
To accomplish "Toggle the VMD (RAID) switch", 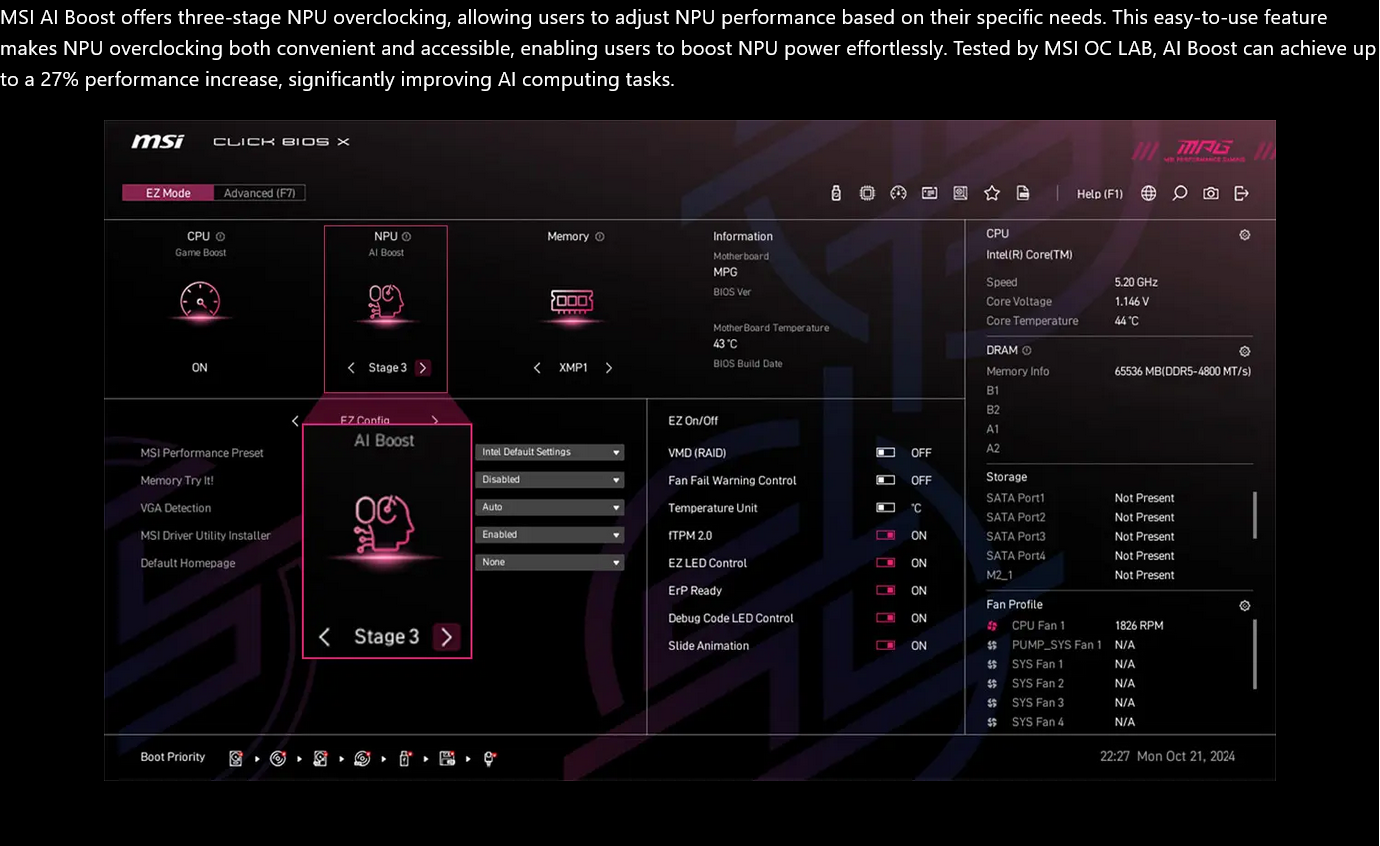I will click(885, 453).
